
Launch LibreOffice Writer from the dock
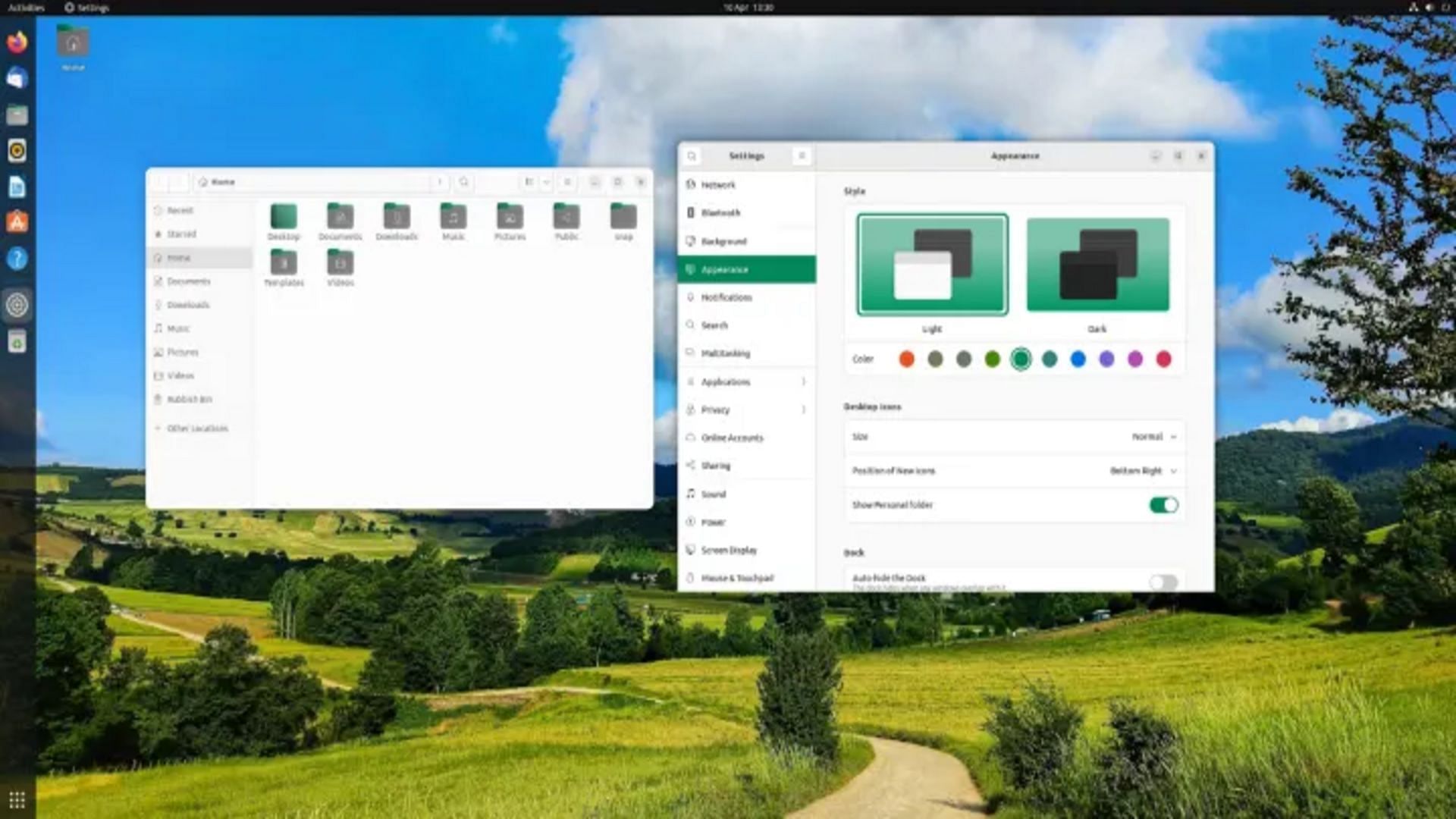tap(17, 187)
